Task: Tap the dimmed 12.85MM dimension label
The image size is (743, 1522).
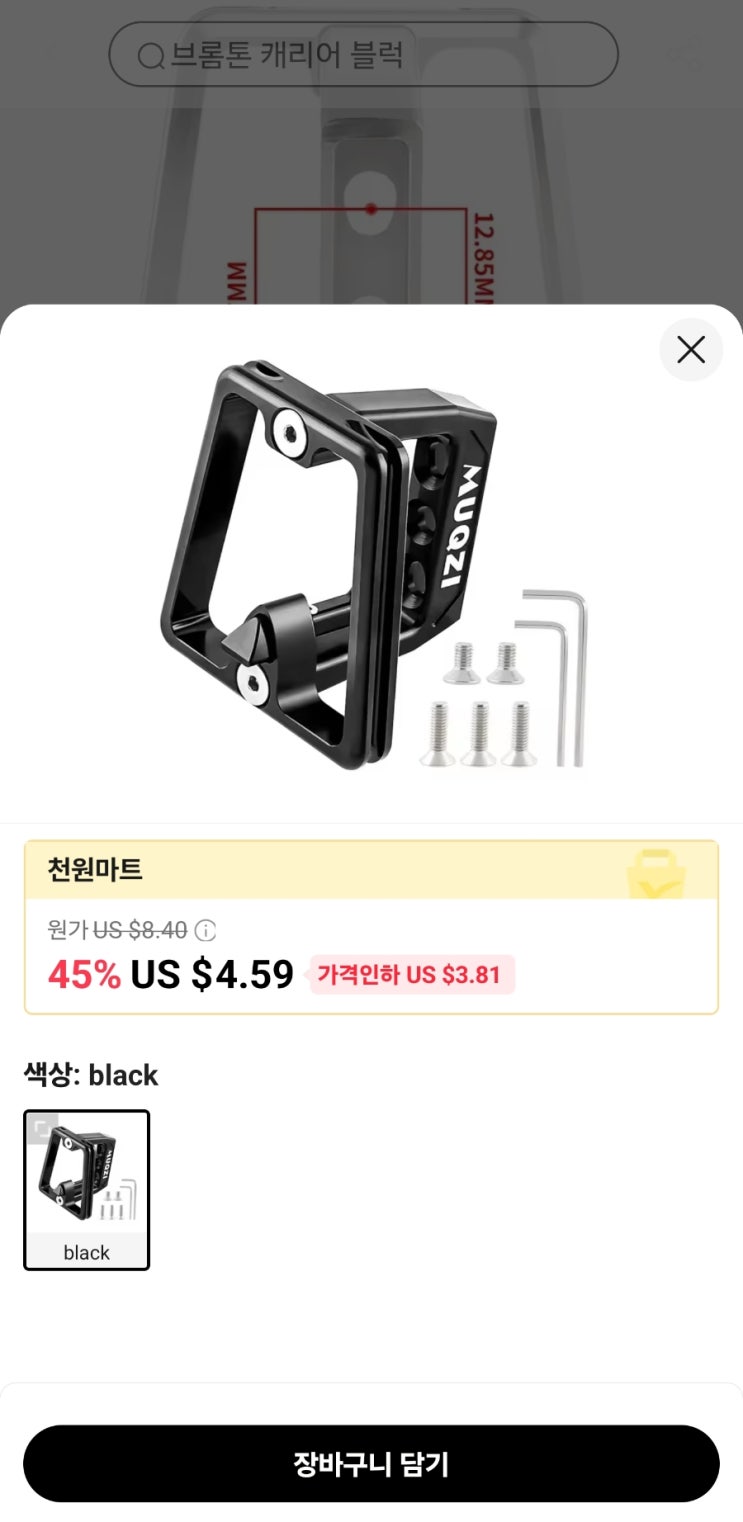Action: (x=484, y=258)
